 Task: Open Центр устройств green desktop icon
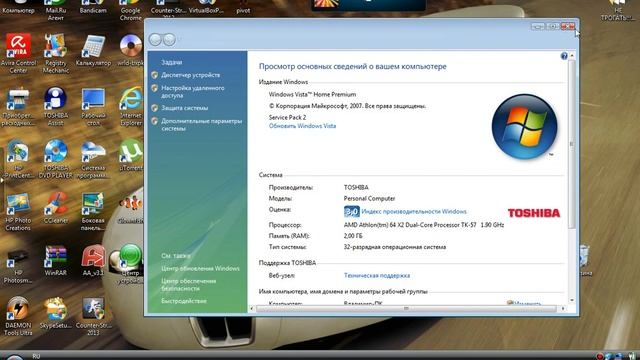pyautogui.click(x=131, y=264)
